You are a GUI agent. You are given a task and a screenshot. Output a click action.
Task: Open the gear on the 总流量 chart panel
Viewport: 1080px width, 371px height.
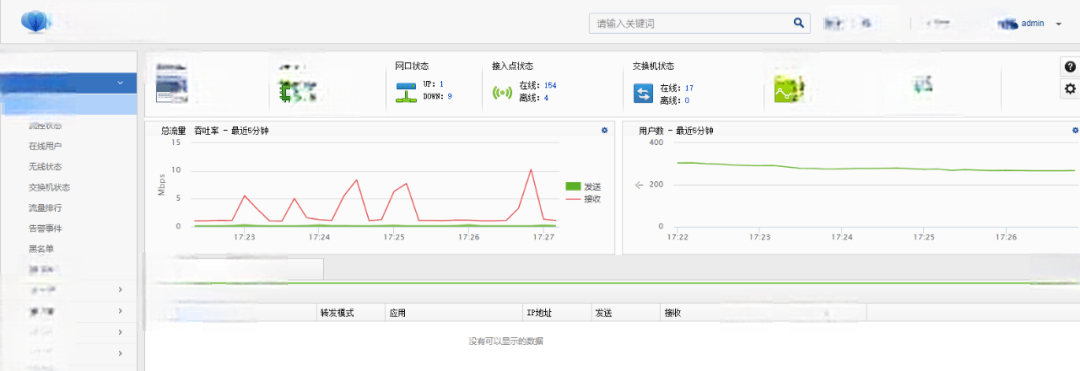point(604,130)
